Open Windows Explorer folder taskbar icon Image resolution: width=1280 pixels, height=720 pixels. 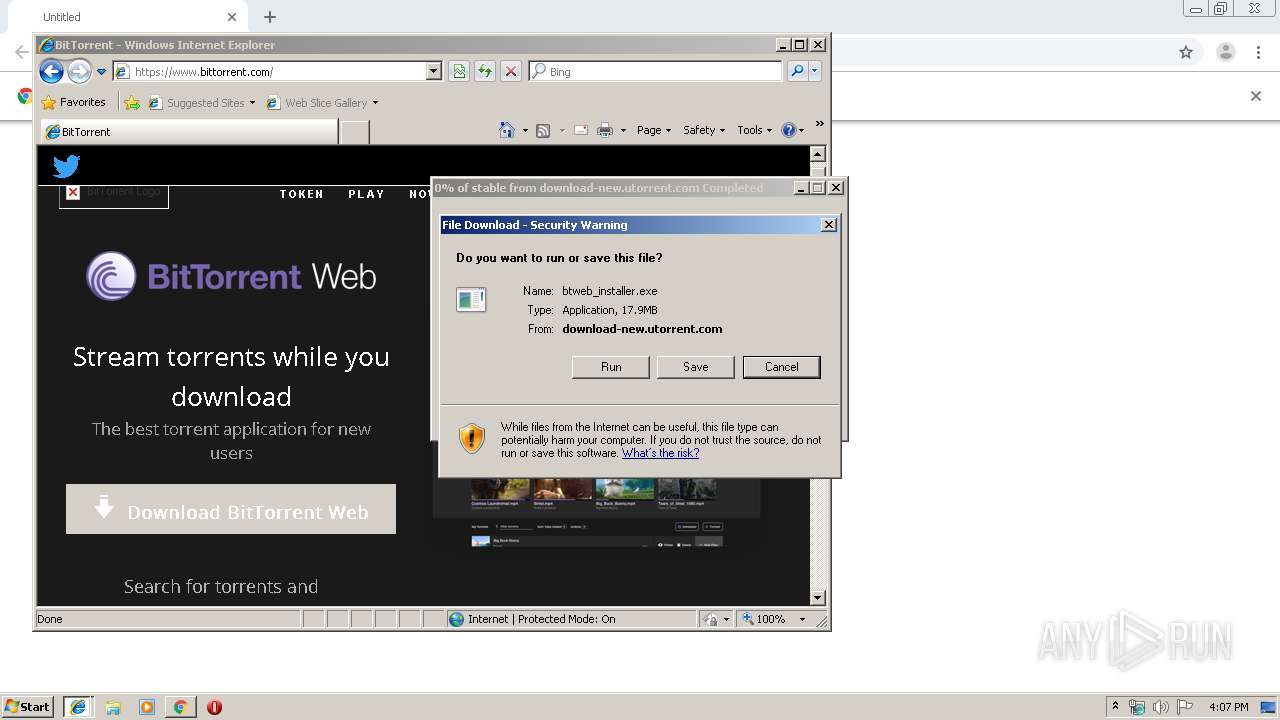pos(113,707)
